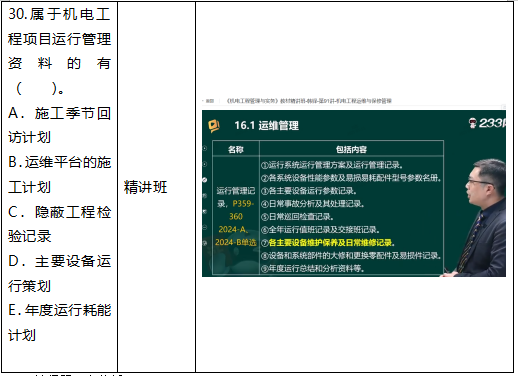
Task: Select option C 隐蔽工程检验记录
Action: (59, 224)
